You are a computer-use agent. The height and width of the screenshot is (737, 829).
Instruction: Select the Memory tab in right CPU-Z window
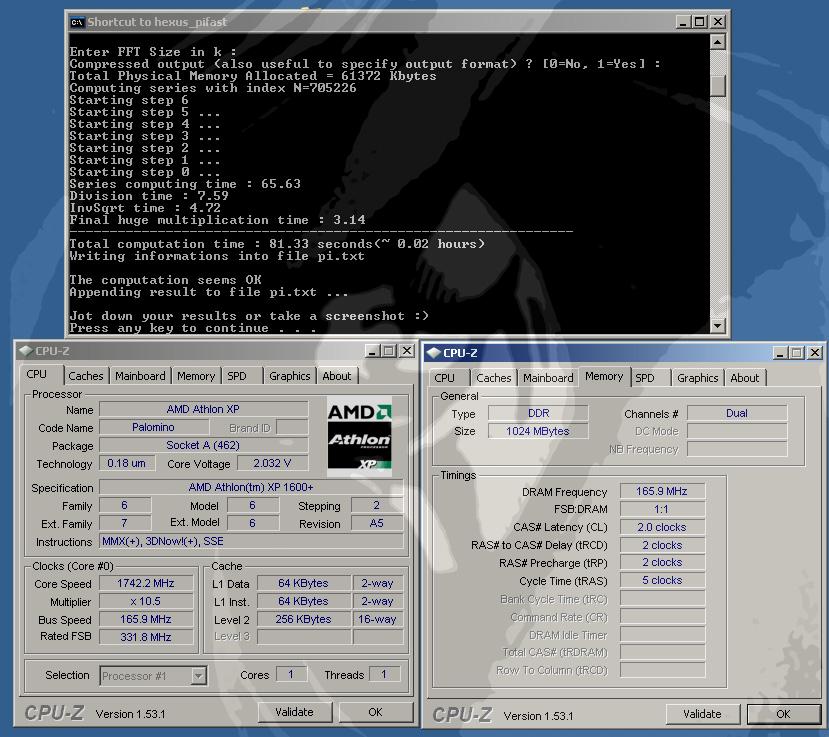click(x=604, y=376)
